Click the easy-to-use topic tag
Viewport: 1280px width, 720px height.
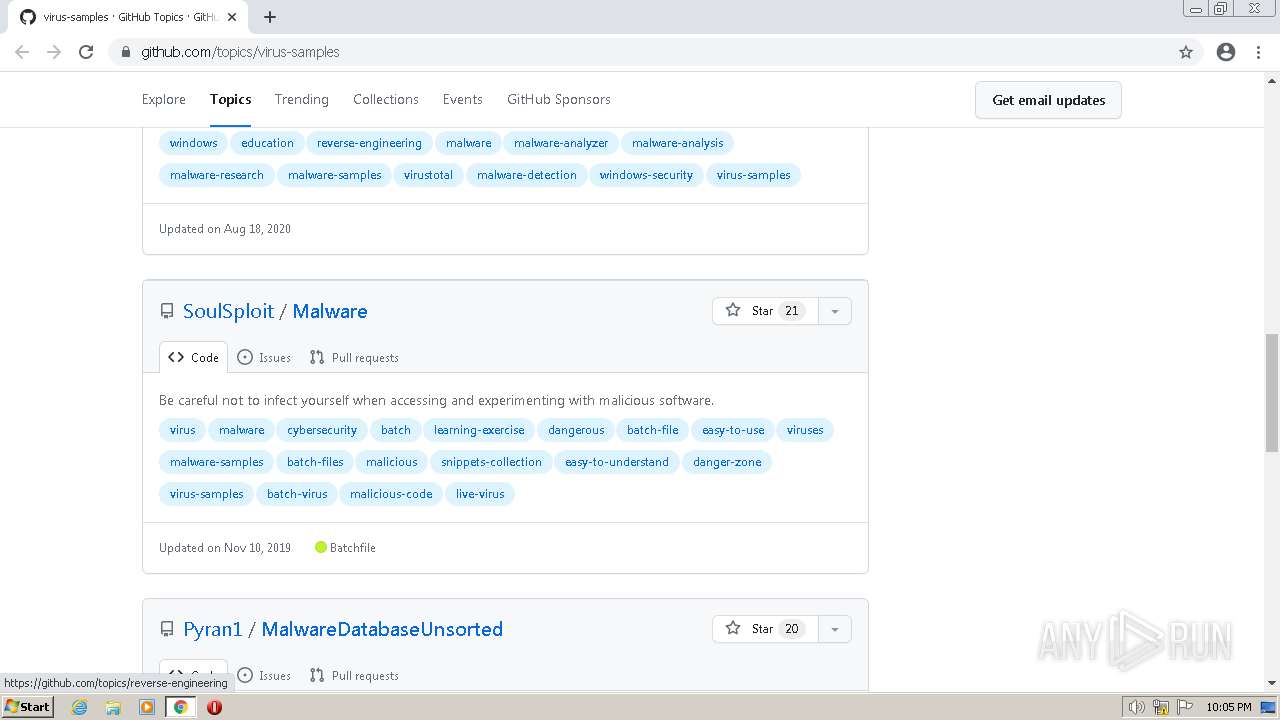coord(733,430)
